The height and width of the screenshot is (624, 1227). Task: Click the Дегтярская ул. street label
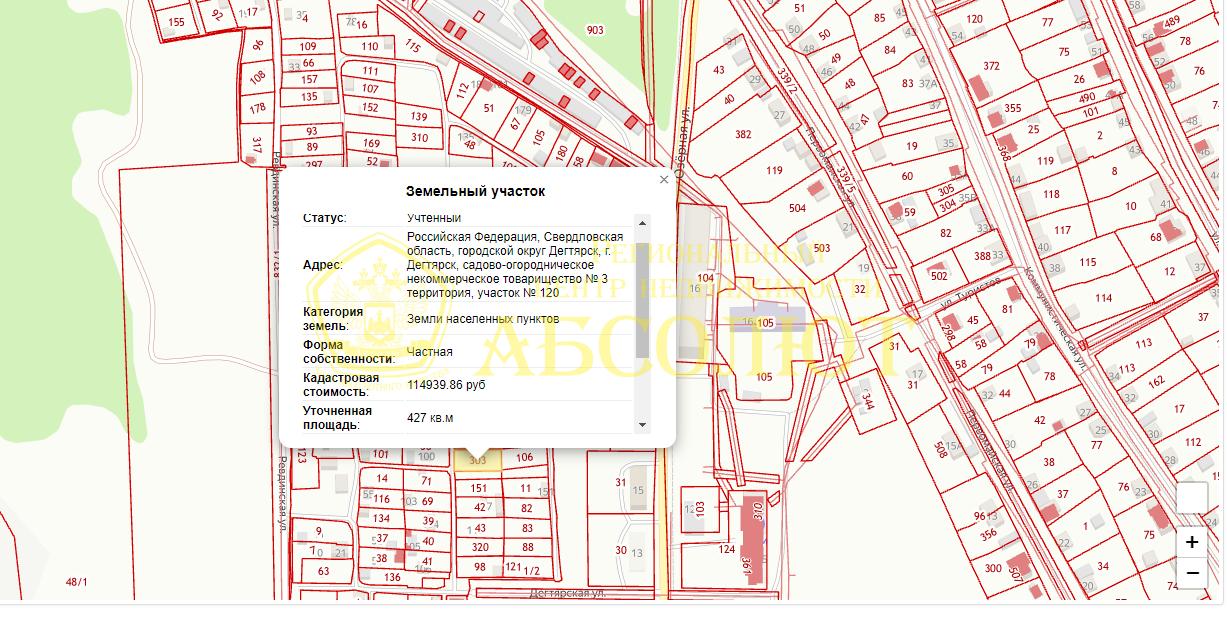pos(568,593)
